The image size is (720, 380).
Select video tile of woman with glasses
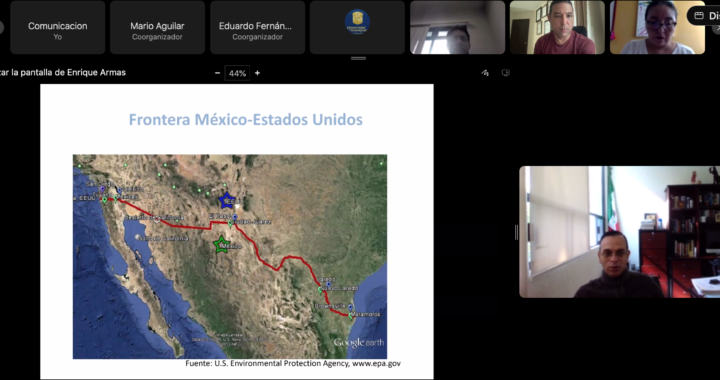pyautogui.click(x=657, y=28)
